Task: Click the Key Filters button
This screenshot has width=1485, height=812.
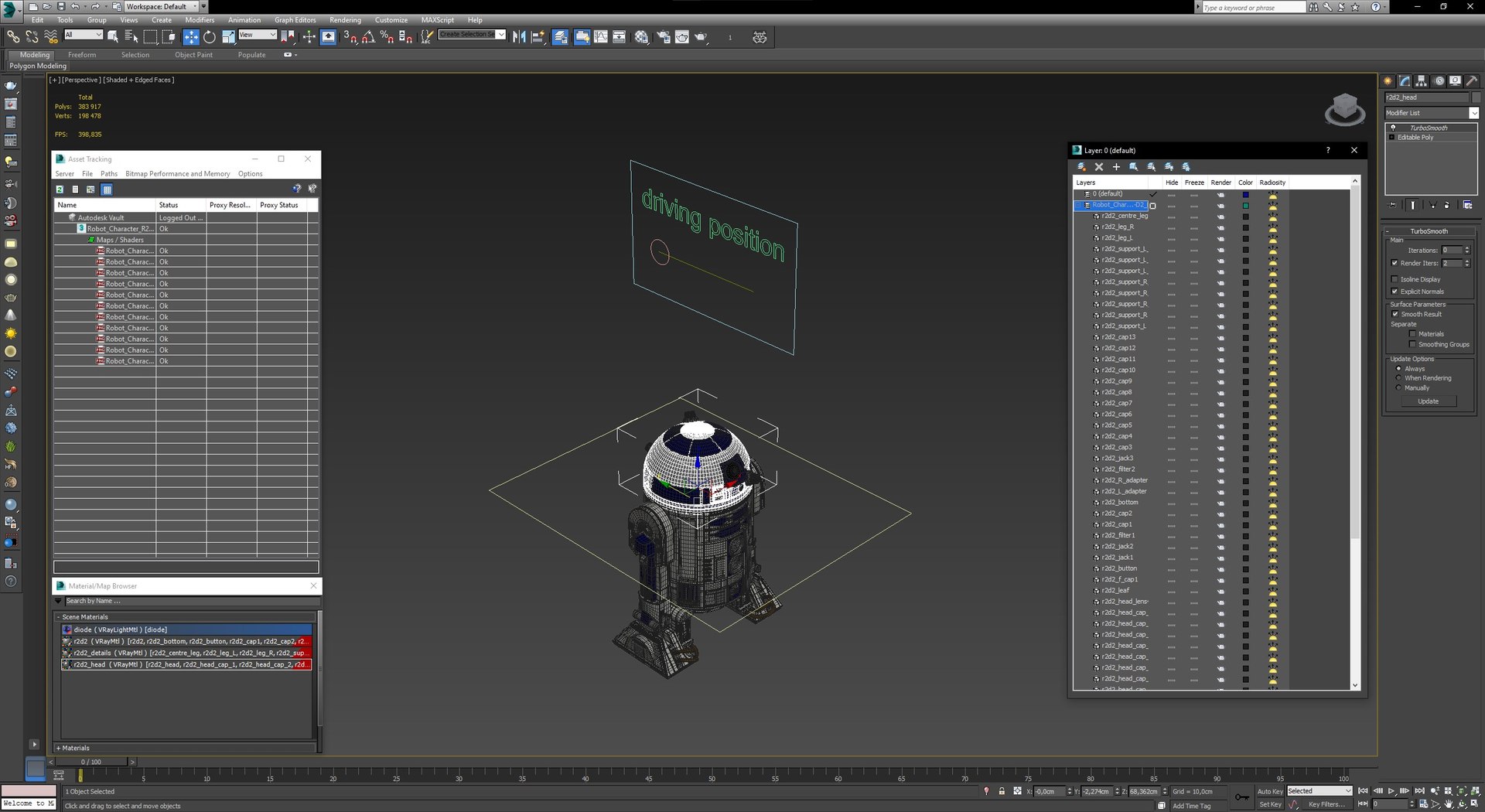Action: (1326, 804)
